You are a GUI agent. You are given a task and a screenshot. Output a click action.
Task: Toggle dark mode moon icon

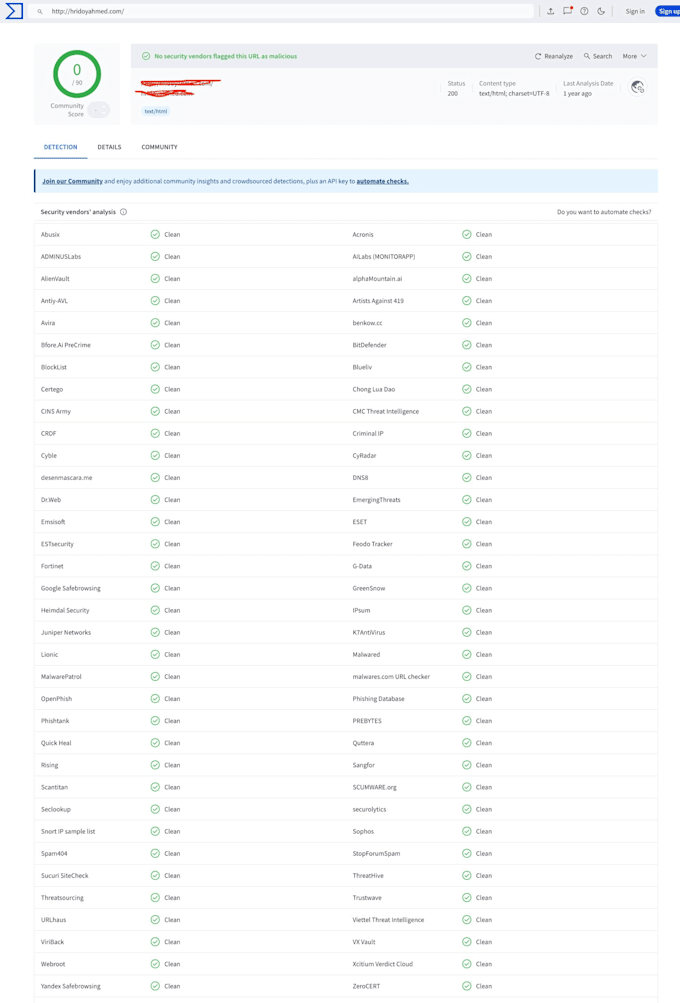click(x=601, y=11)
